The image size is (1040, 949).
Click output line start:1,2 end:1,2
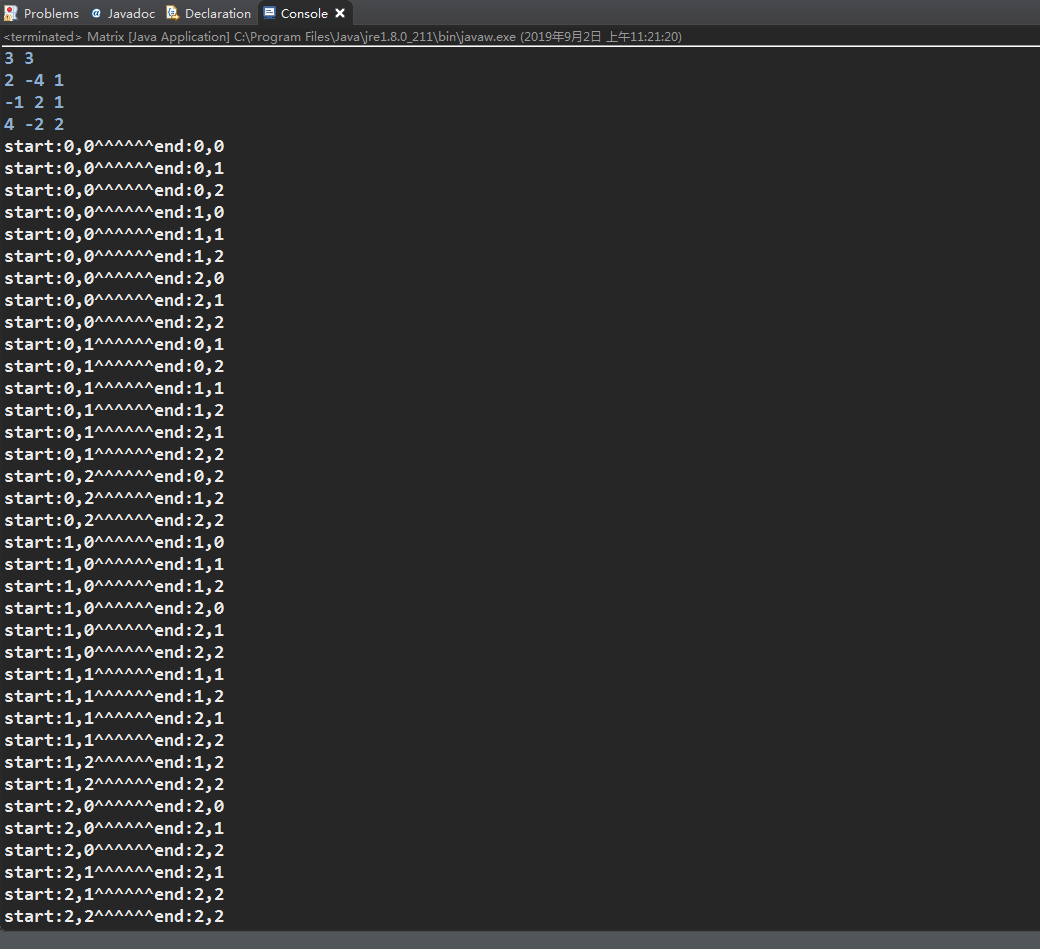114,763
